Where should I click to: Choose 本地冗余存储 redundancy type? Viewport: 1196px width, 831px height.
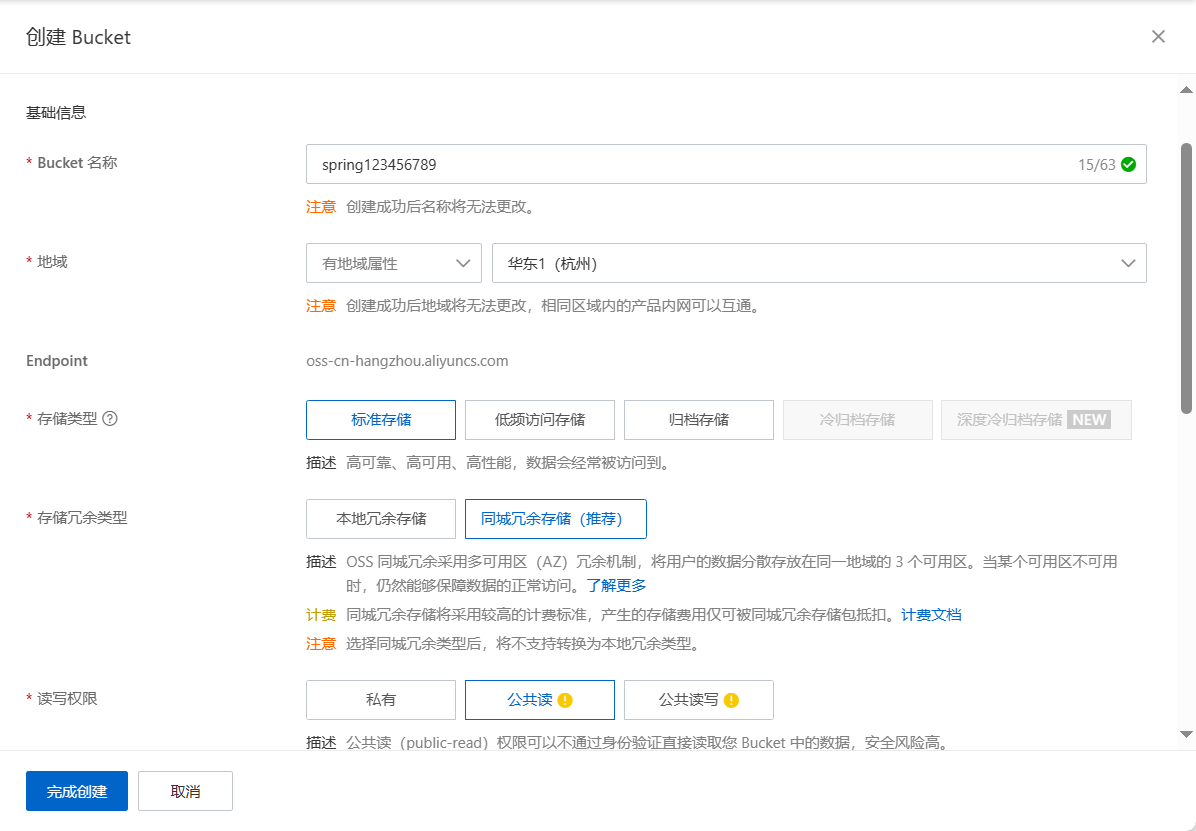(x=381, y=519)
